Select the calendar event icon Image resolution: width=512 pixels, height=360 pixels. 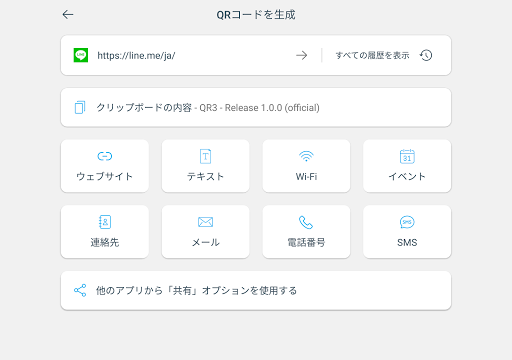click(x=407, y=156)
